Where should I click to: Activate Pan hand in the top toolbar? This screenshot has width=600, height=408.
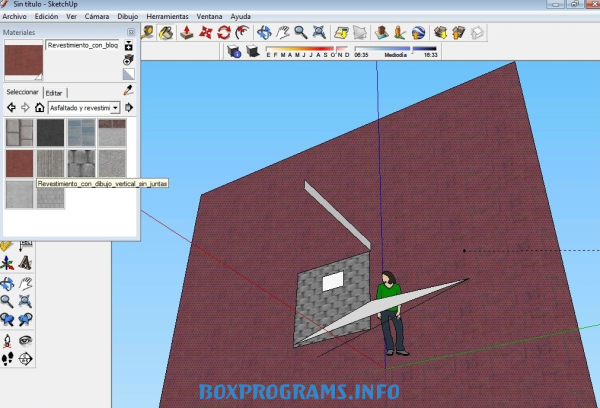[x=283, y=33]
